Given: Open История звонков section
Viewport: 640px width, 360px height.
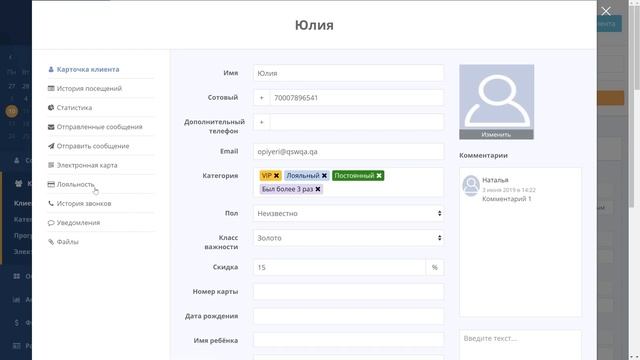Looking at the screenshot, I should coord(84,204).
